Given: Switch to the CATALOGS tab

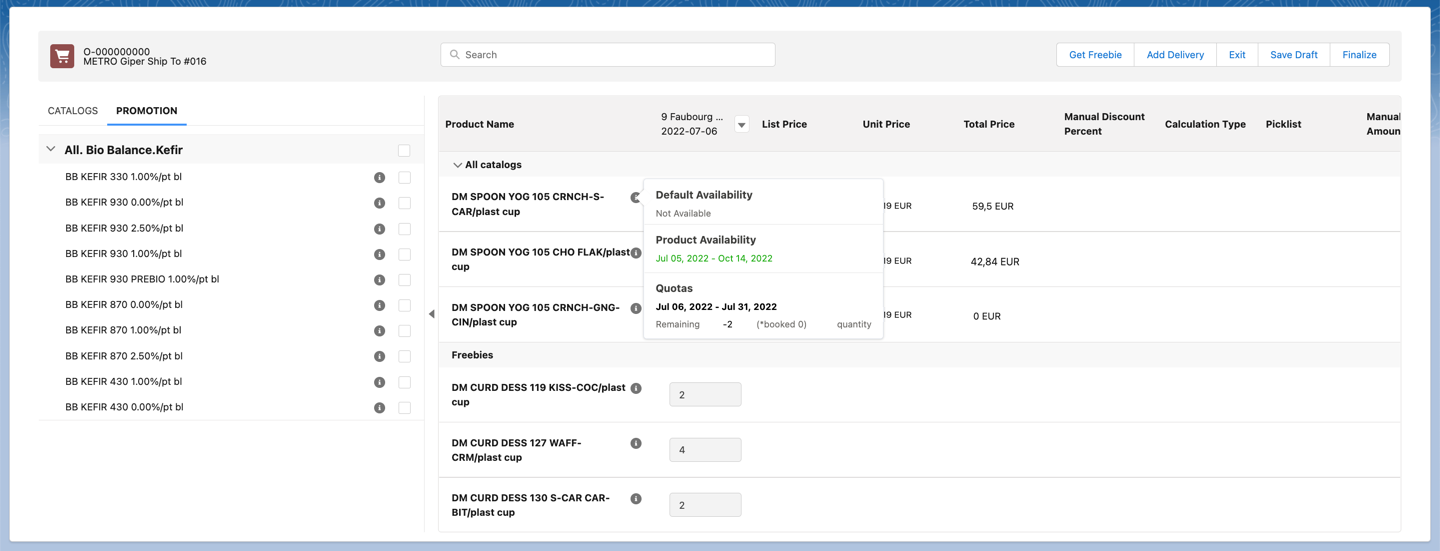Looking at the screenshot, I should (73, 111).
